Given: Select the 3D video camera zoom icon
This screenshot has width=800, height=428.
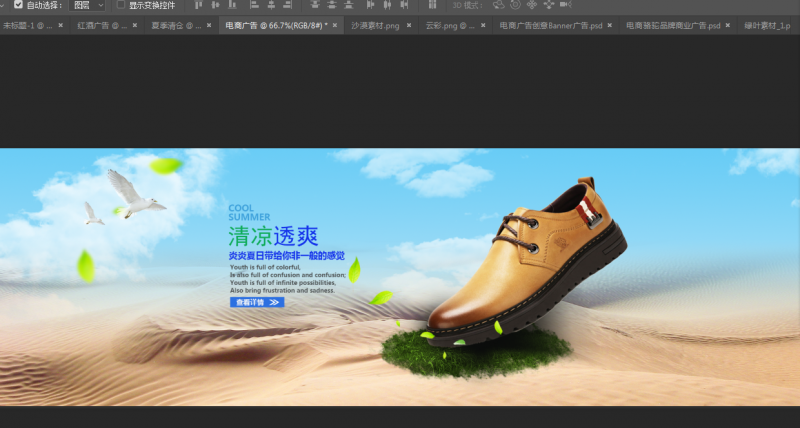Looking at the screenshot, I should [x=565, y=5].
